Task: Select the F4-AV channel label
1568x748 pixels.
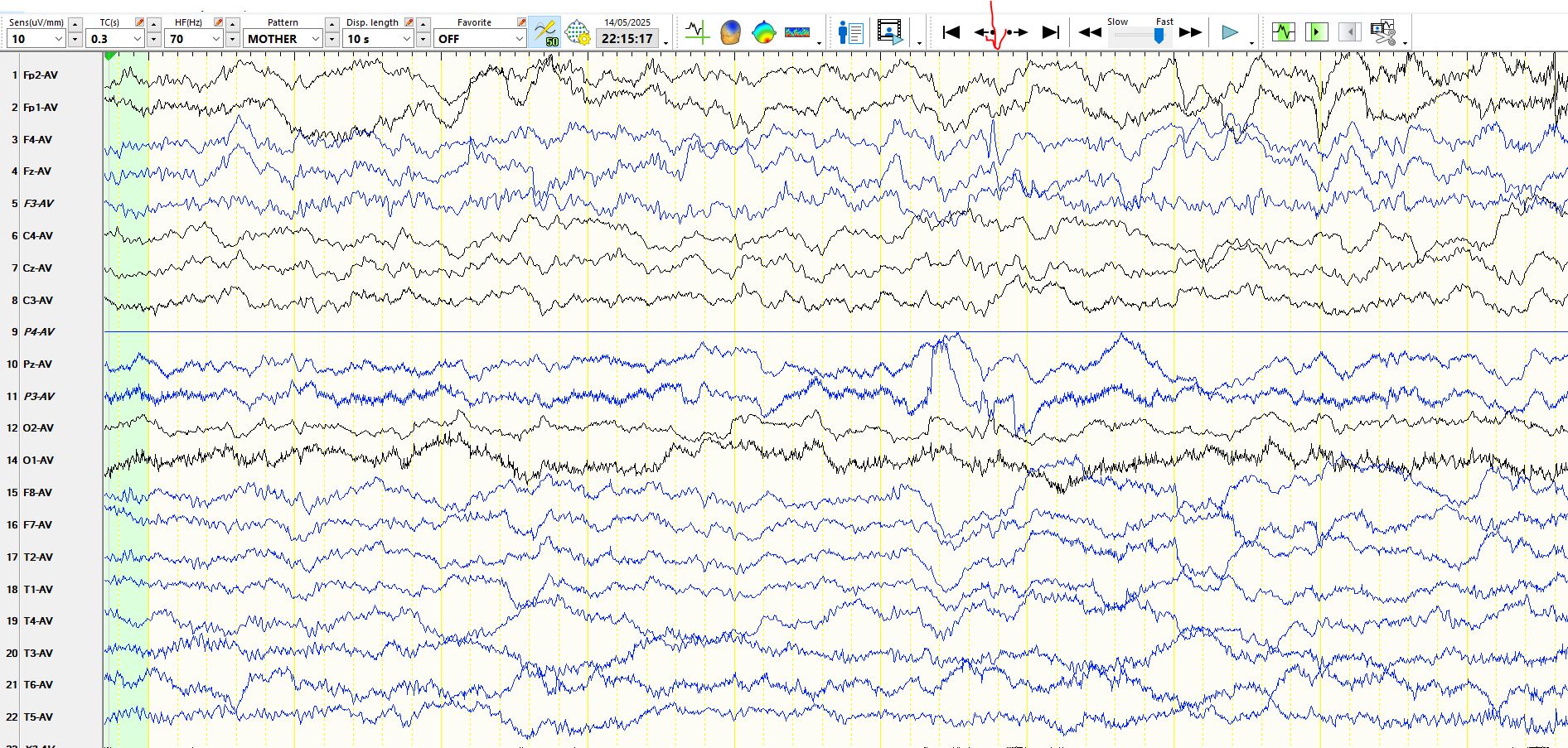Action: pos(37,140)
